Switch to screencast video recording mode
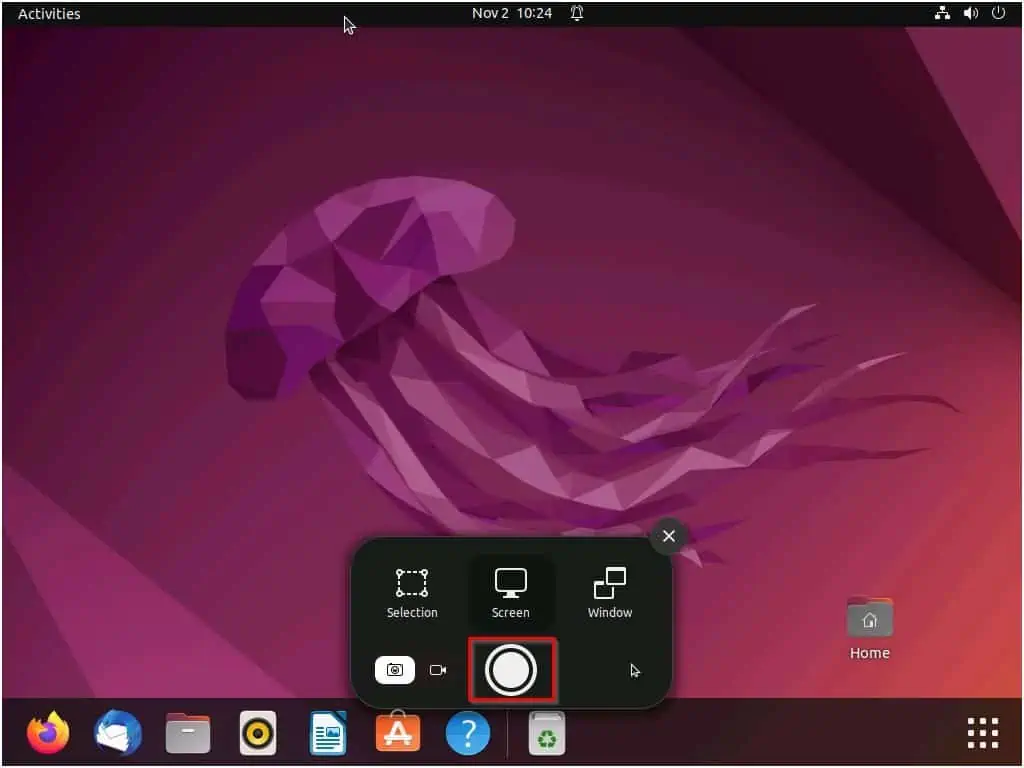Screen dimensions: 1024x768 [437, 670]
